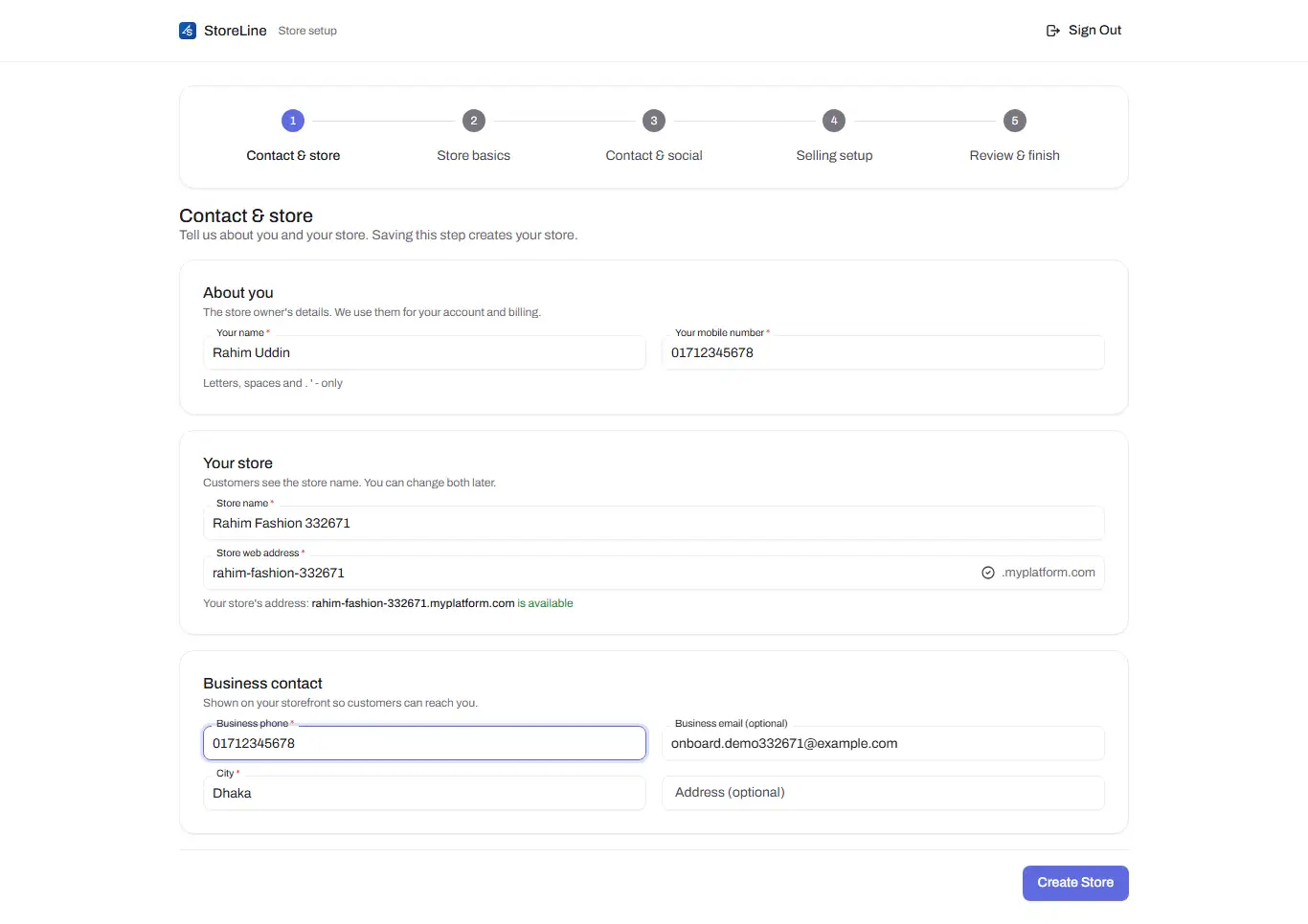
Task: Focus the Business email field
Action: 883,743
